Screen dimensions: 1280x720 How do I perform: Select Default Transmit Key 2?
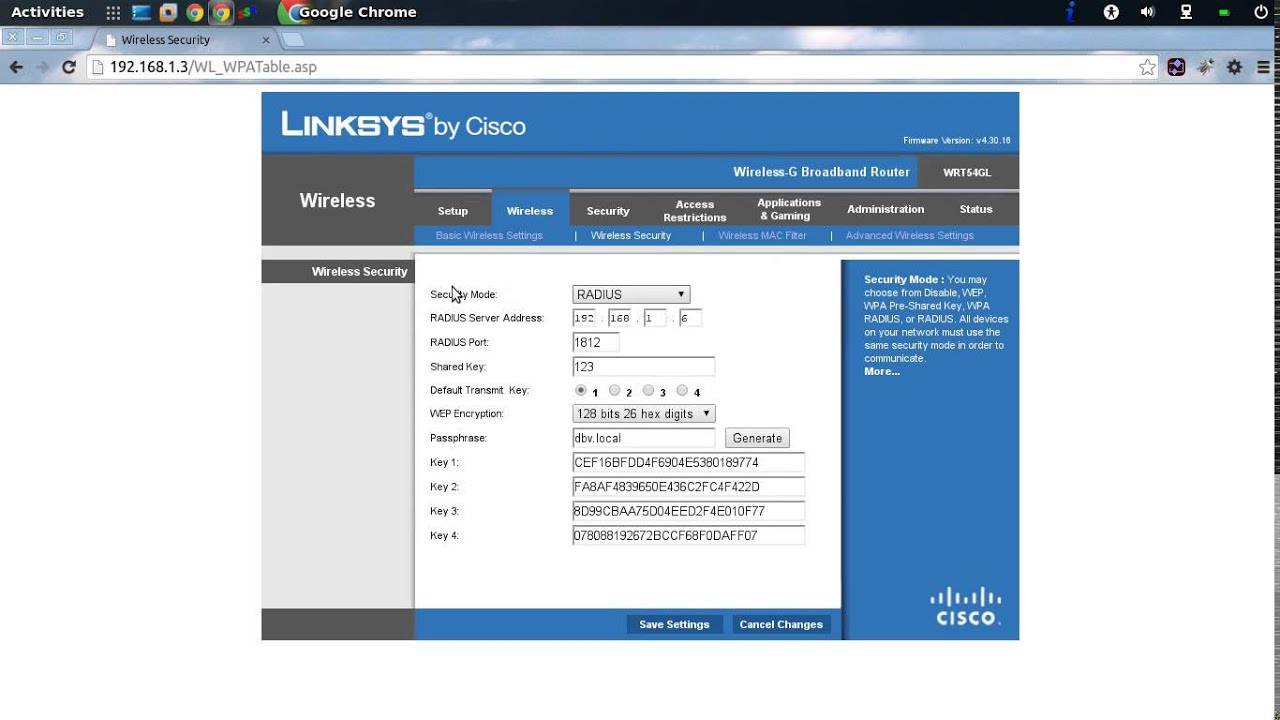coord(615,391)
